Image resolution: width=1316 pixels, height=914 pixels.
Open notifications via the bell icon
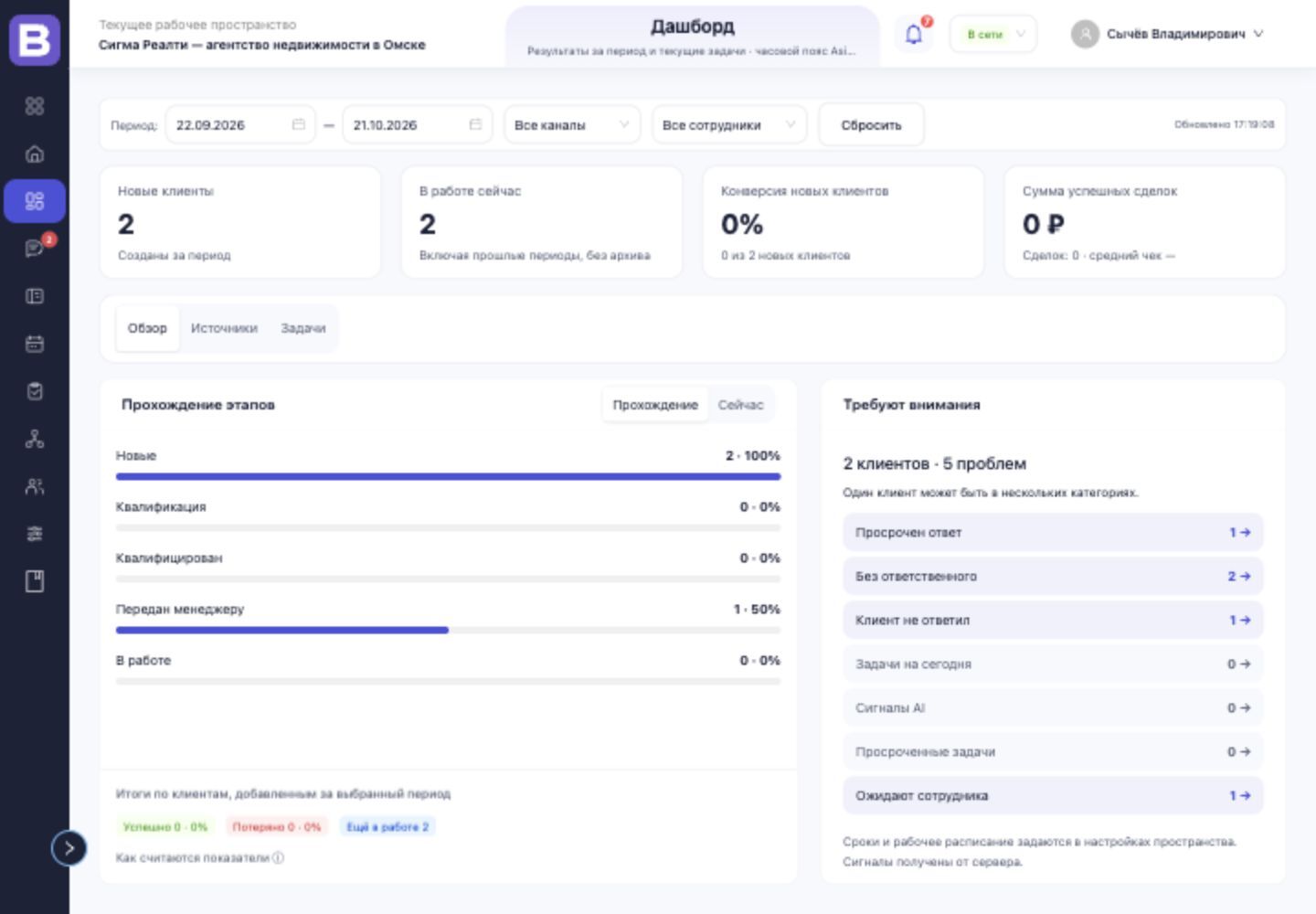913,35
